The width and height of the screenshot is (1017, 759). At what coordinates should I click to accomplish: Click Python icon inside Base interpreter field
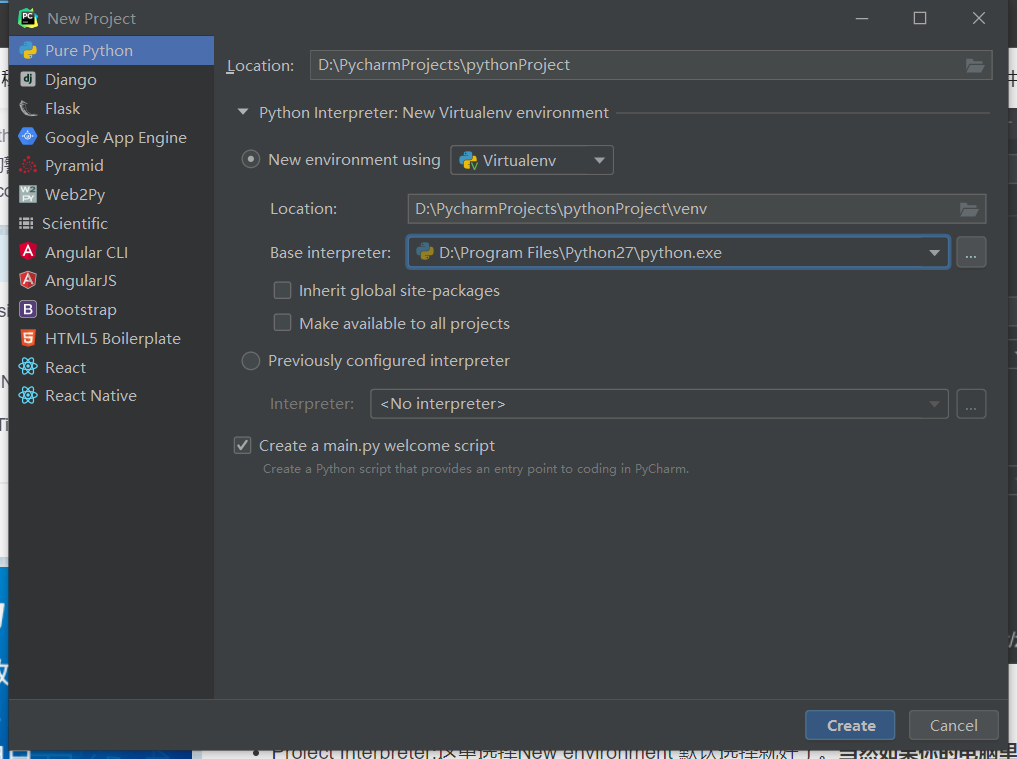click(x=425, y=252)
